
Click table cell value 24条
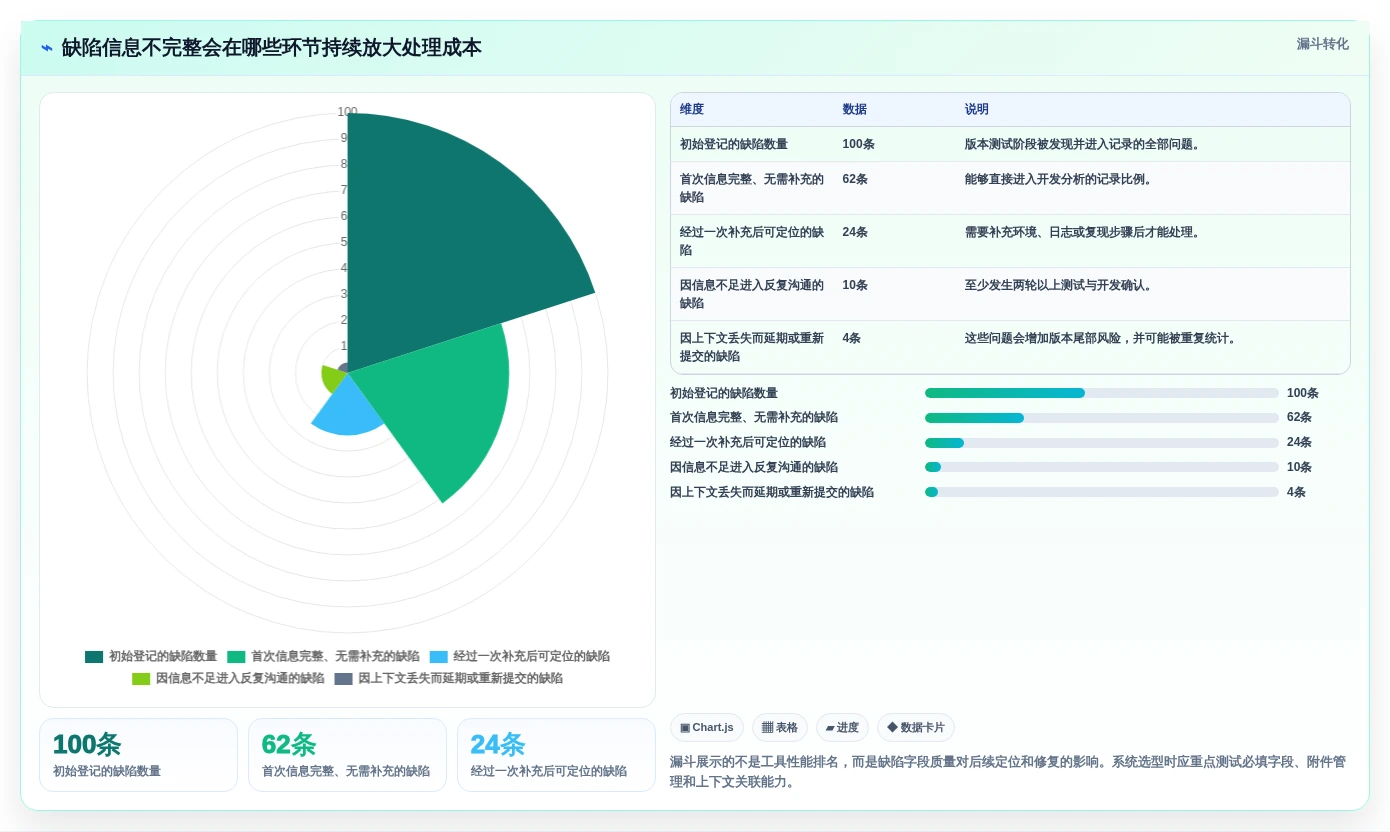[855, 233]
